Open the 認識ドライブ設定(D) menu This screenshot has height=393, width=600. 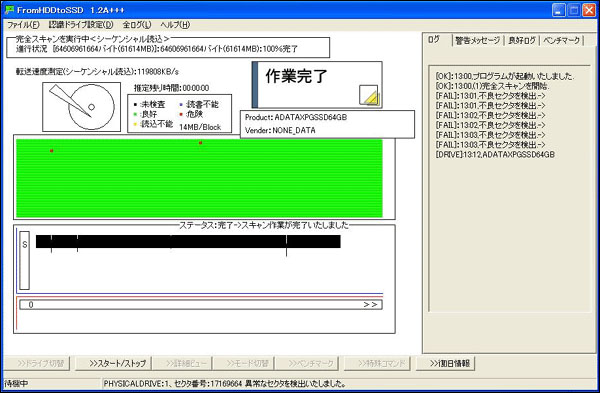(x=81, y=25)
